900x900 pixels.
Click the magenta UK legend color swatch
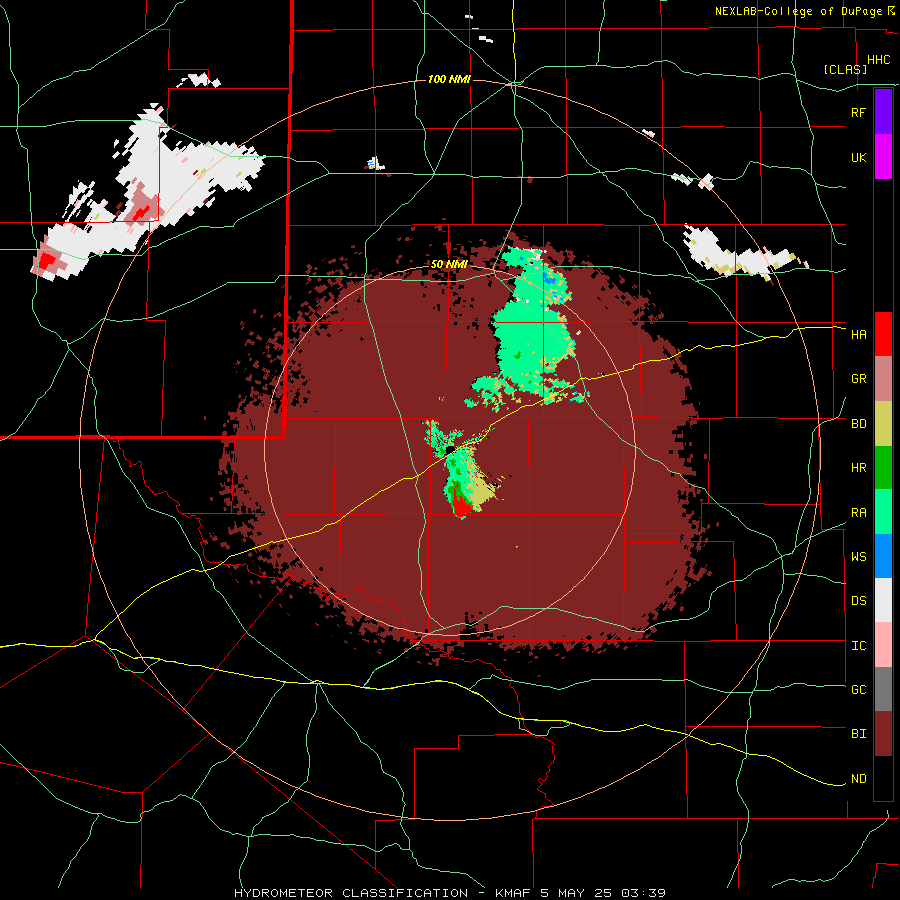click(883, 157)
